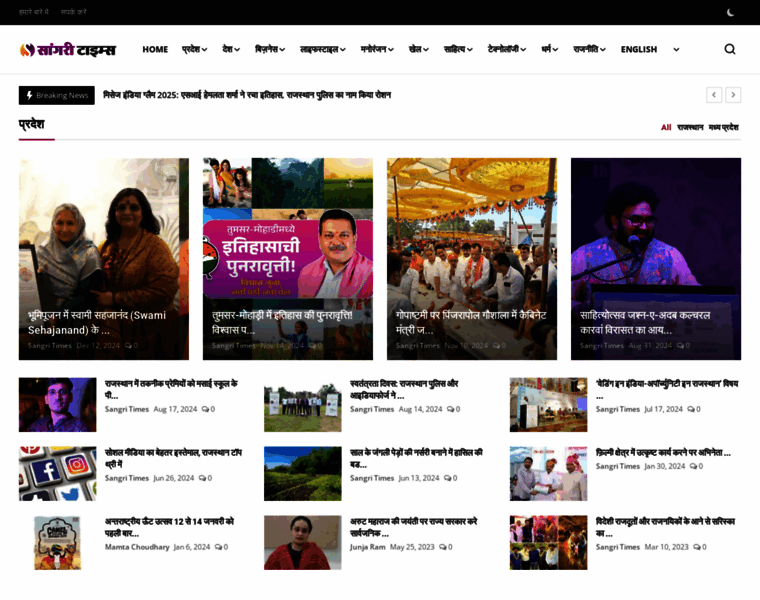Open search with the magnifier icon
Image resolution: width=760 pixels, height=600 pixels.
pos(729,49)
